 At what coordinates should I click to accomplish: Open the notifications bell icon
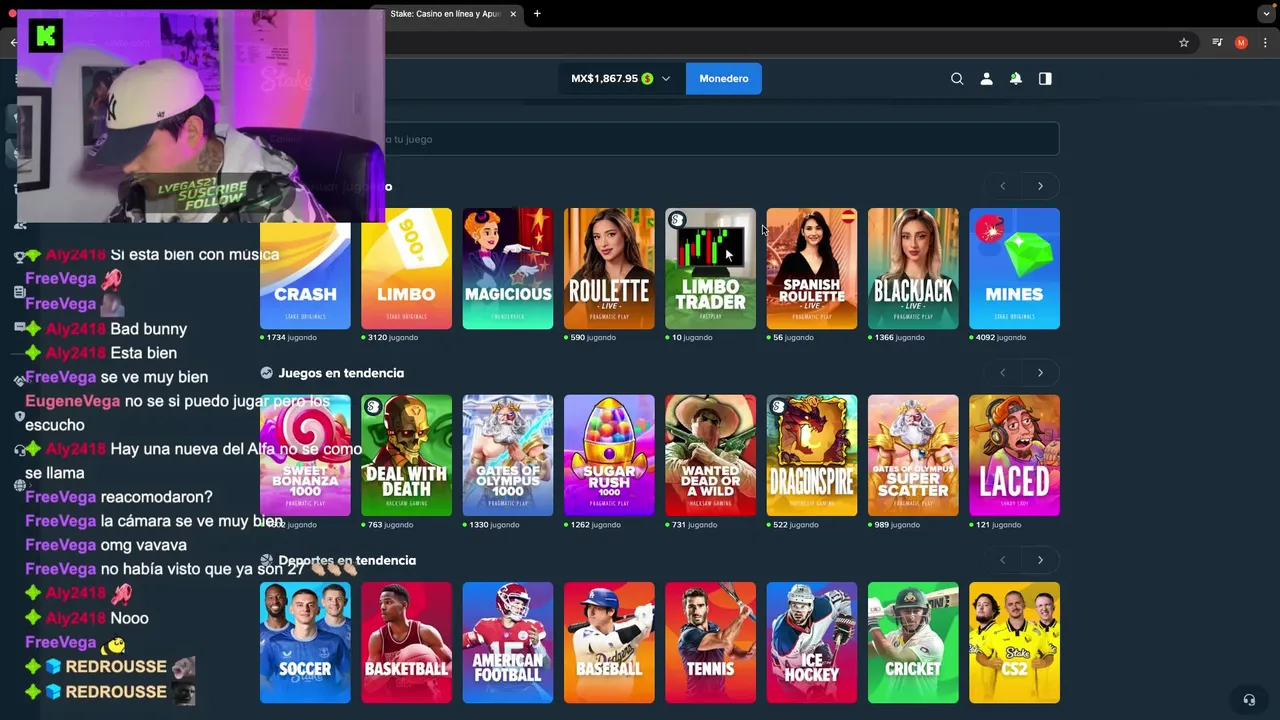tap(1016, 79)
